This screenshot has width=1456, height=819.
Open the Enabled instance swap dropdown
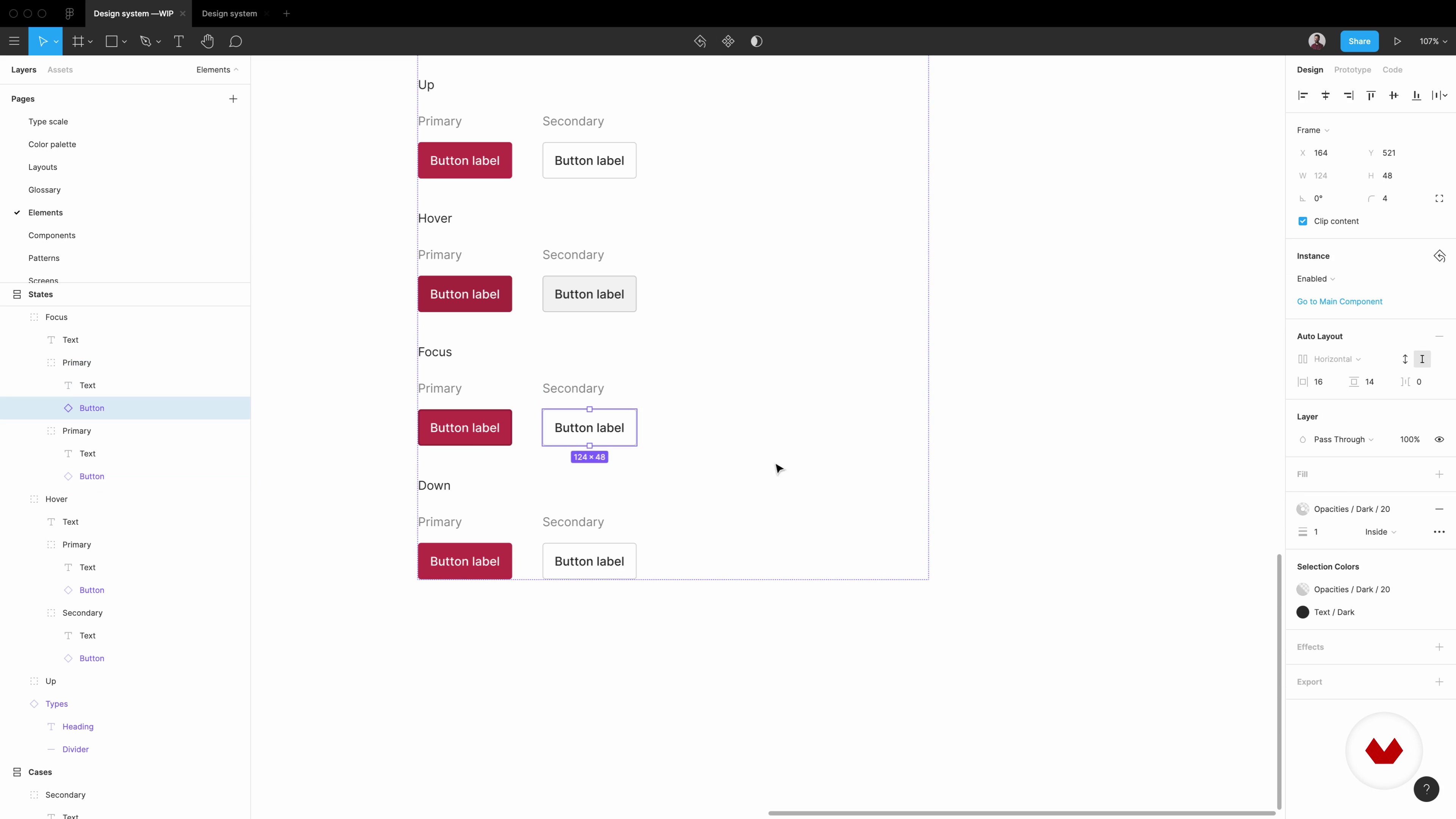pyautogui.click(x=1316, y=279)
